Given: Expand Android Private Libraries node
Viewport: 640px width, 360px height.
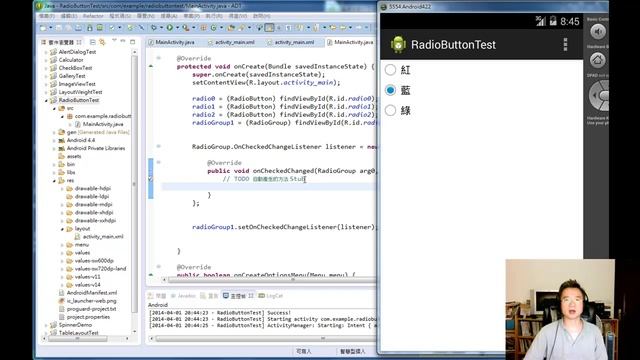Looking at the screenshot, I should (54, 149).
